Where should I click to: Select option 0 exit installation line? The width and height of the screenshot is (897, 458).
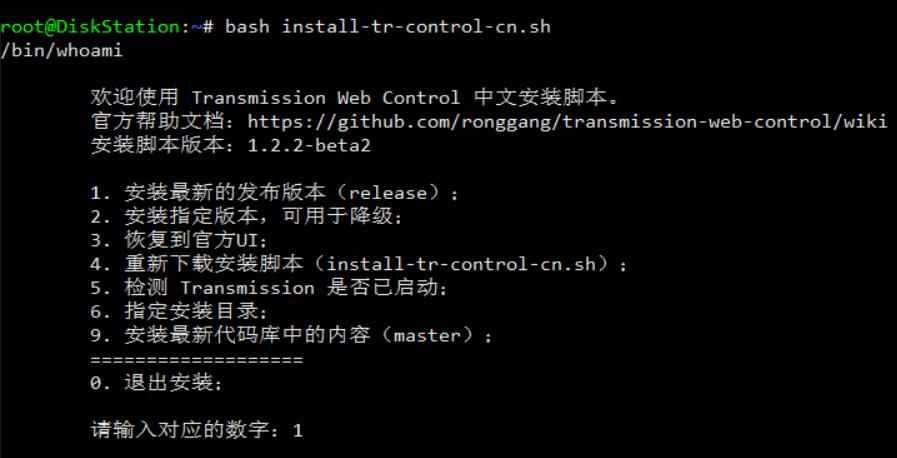click(x=156, y=383)
